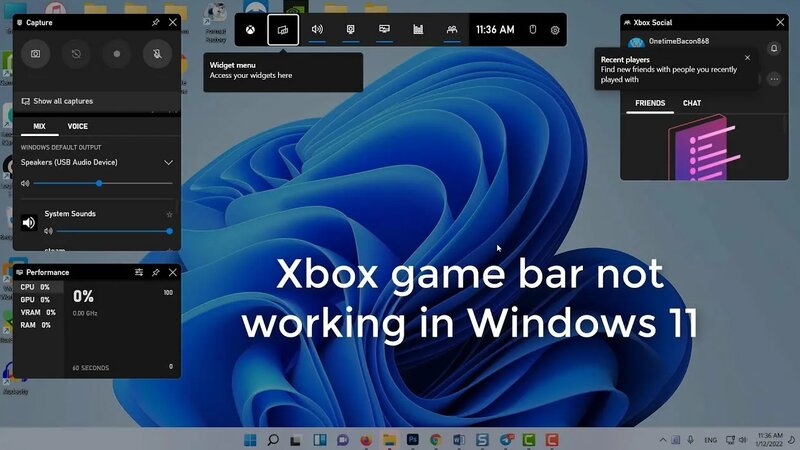Toggle microphone in the Capture widget

coord(158,54)
